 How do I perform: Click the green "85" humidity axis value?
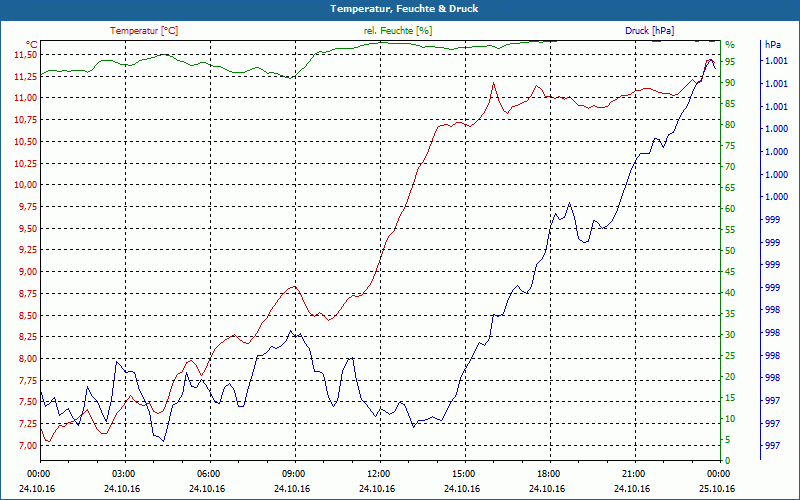click(x=730, y=104)
